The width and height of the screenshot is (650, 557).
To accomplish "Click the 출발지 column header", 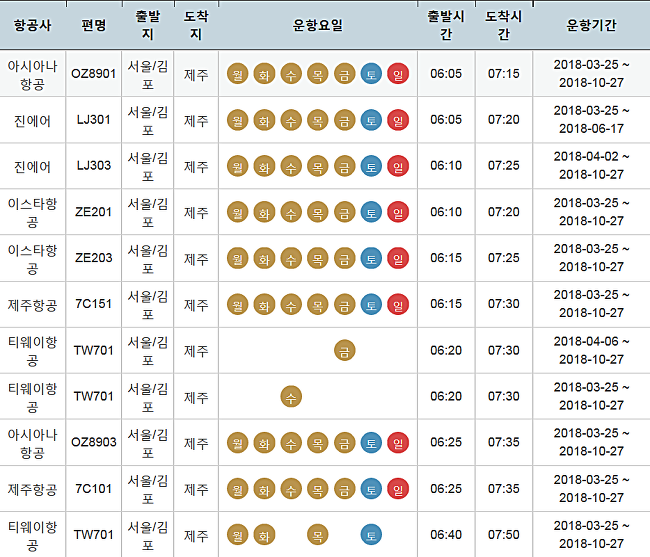I will 148,25.
